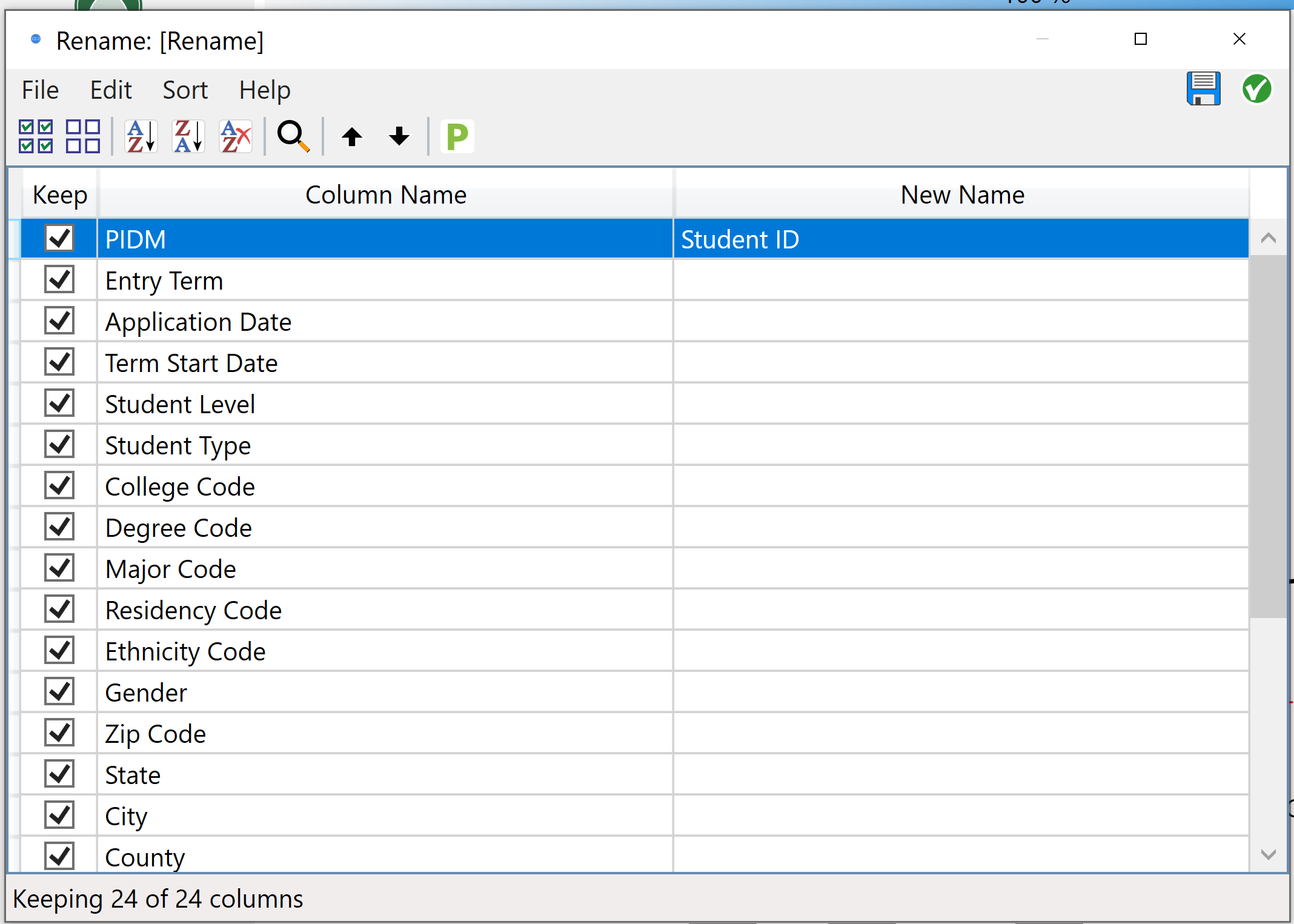1294x924 pixels.
Task: Uncheck Keep for Entry Term
Action: coord(59,280)
